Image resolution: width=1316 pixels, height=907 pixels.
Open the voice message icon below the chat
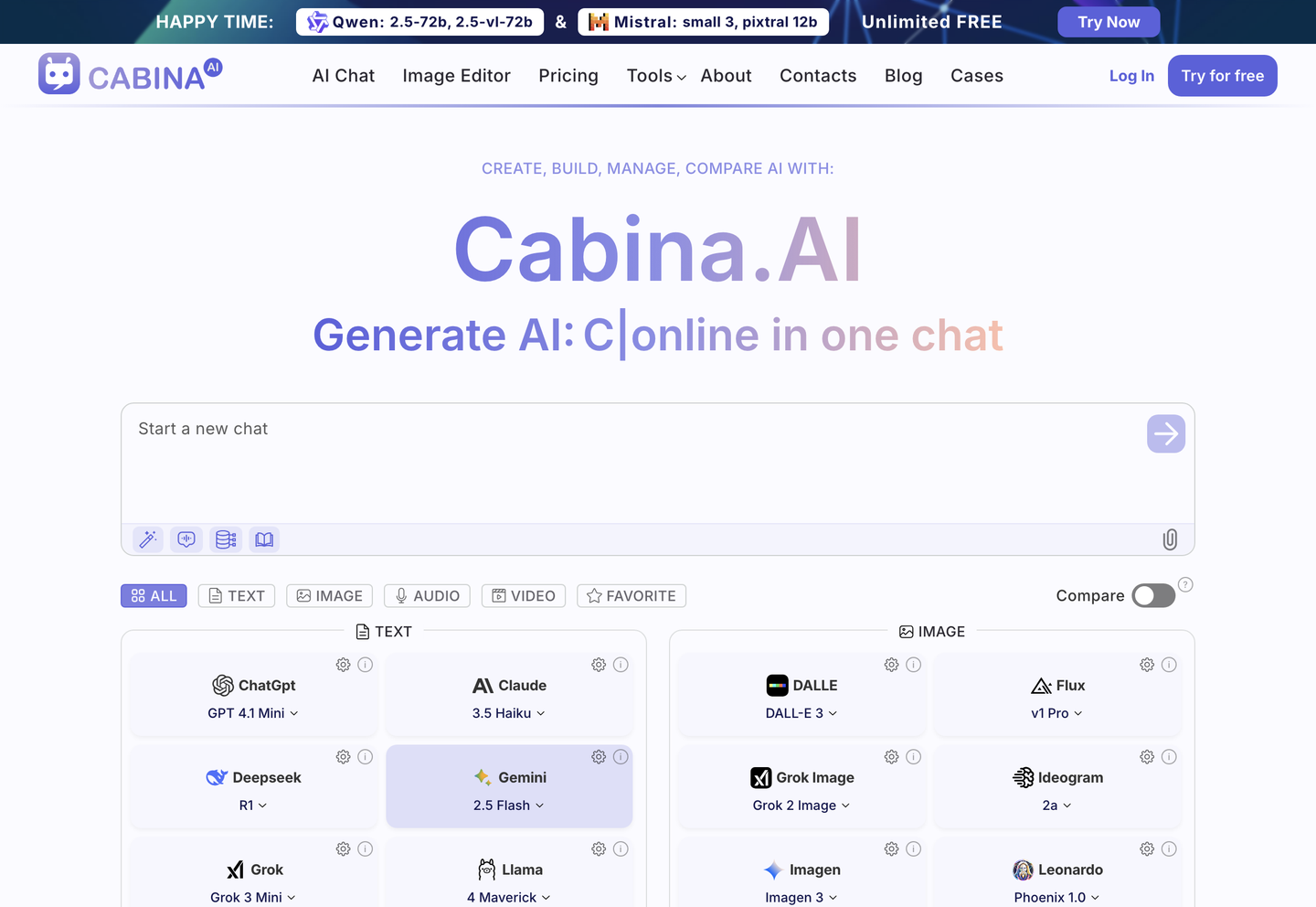[x=186, y=539]
